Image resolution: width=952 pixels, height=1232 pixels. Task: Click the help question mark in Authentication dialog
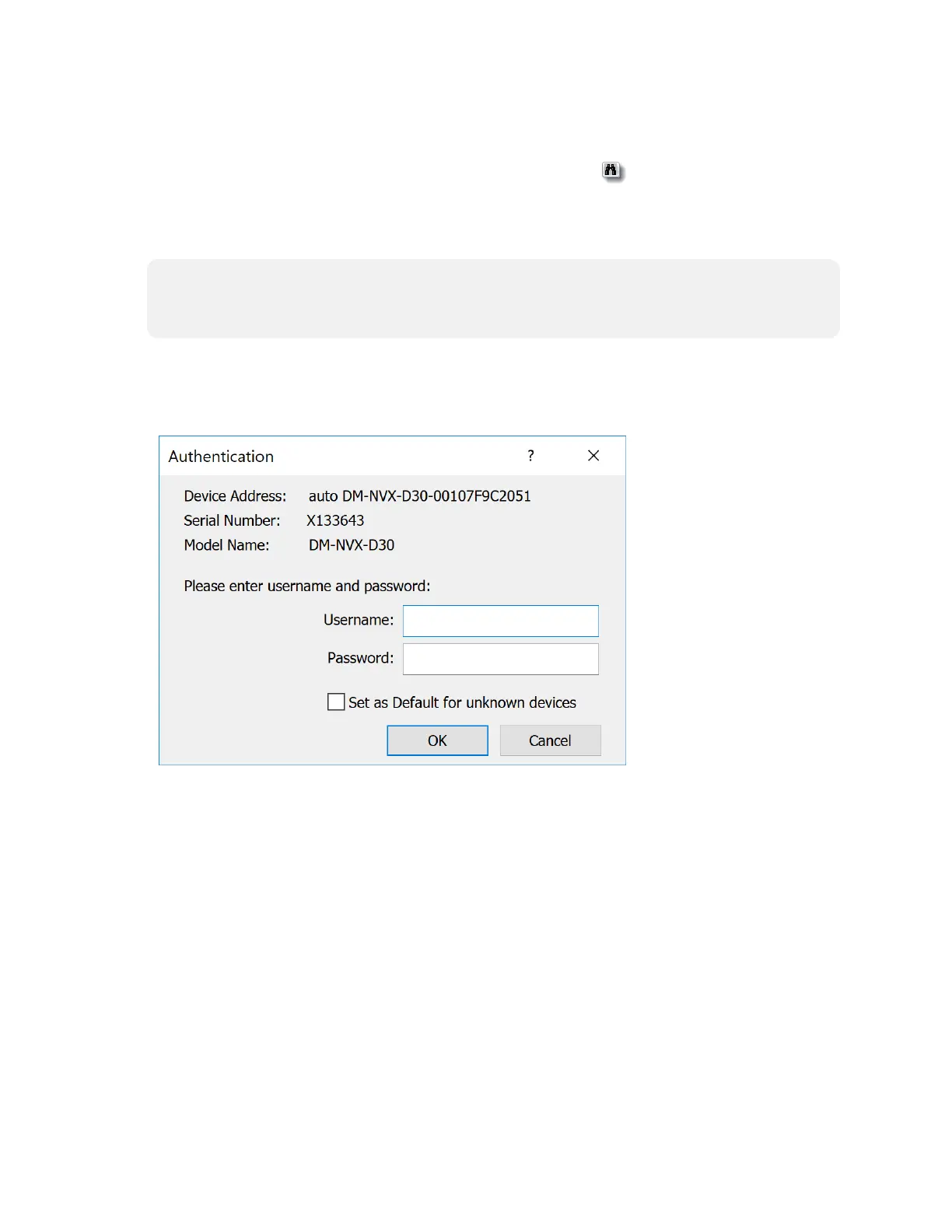(x=530, y=456)
